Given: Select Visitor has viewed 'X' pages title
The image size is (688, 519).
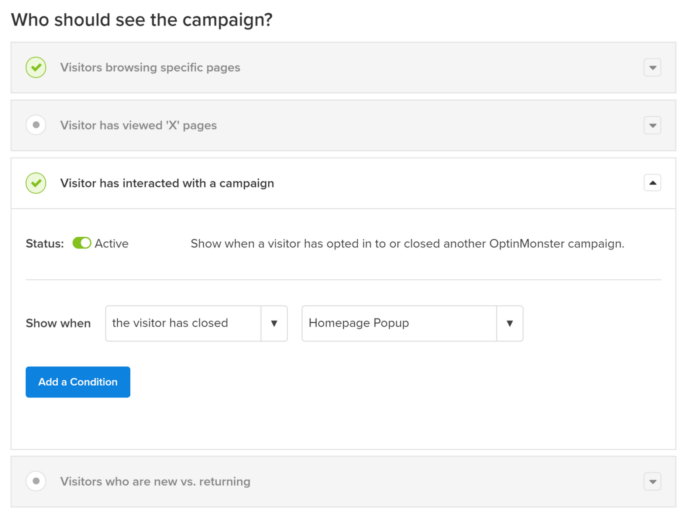Looking at the screenshot, I should (x=138, y=125).
